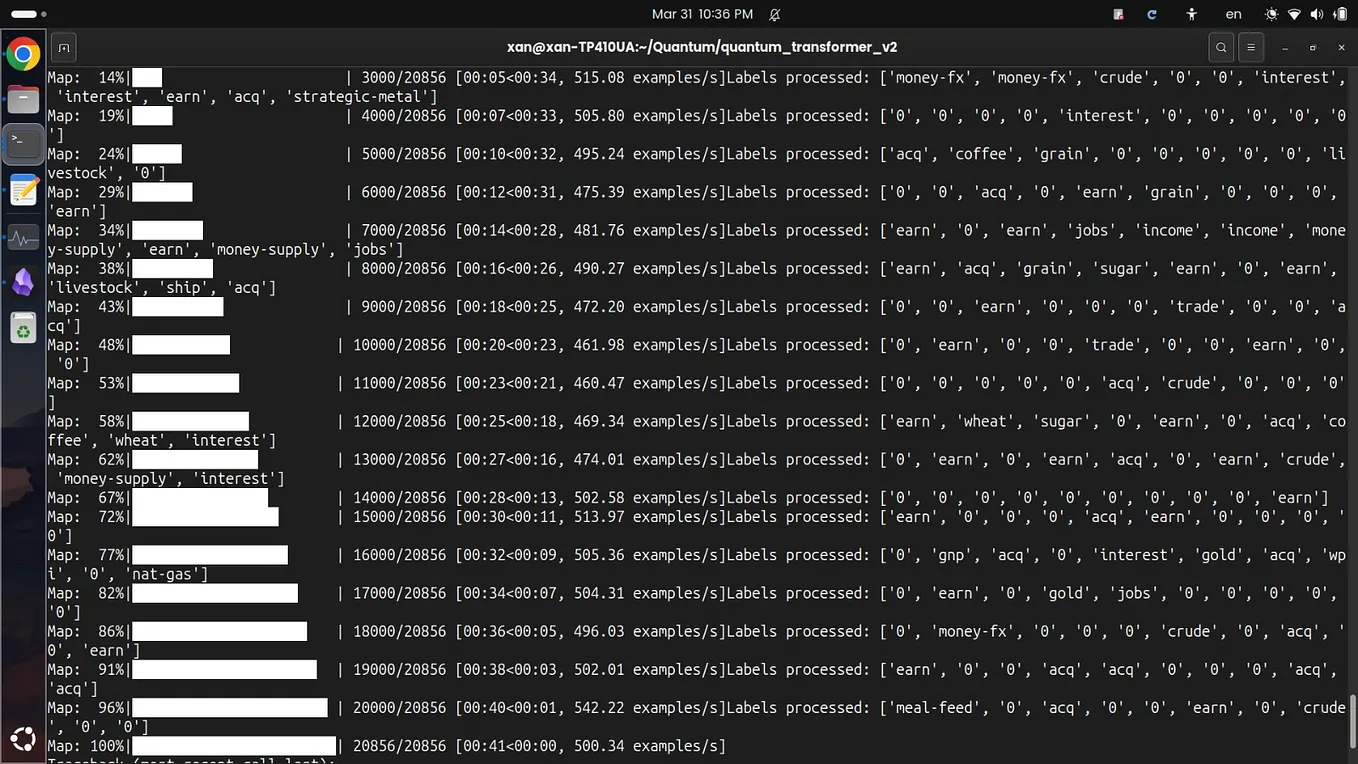
Task: Open the Files application in the dock
Action: [22, 99]
